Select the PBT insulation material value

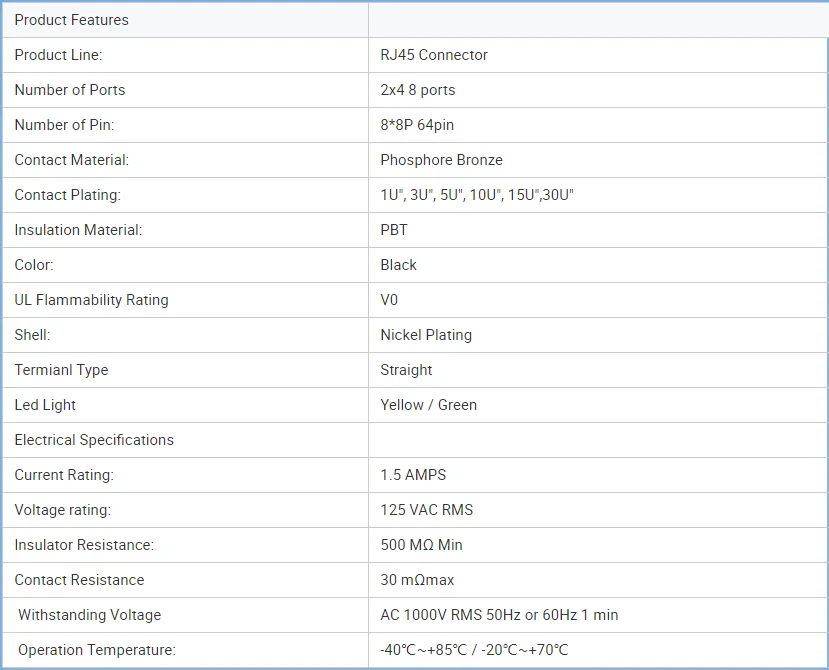394,230
